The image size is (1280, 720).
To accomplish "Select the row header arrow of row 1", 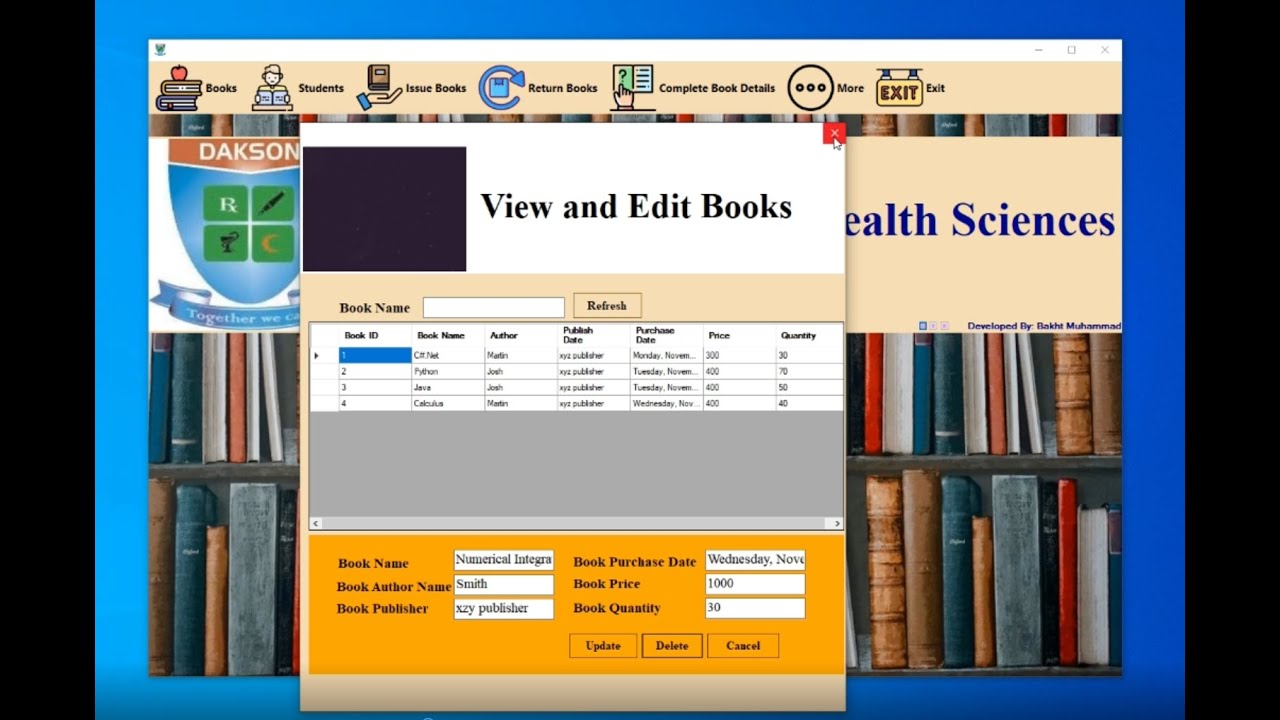I will click(x=324, y=355).
